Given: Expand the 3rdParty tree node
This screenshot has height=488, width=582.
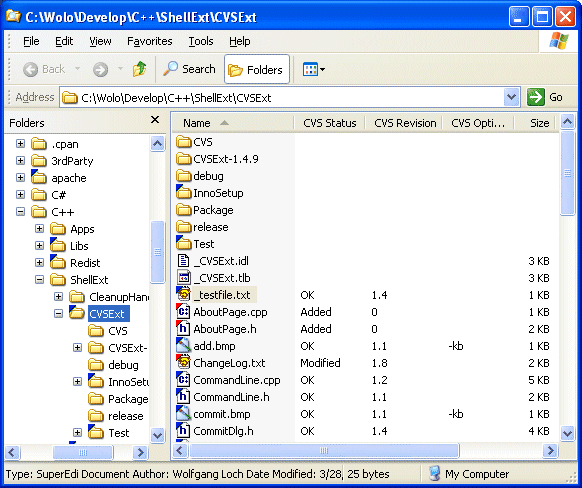Looking at the screenshot, I should pos(20,161).
